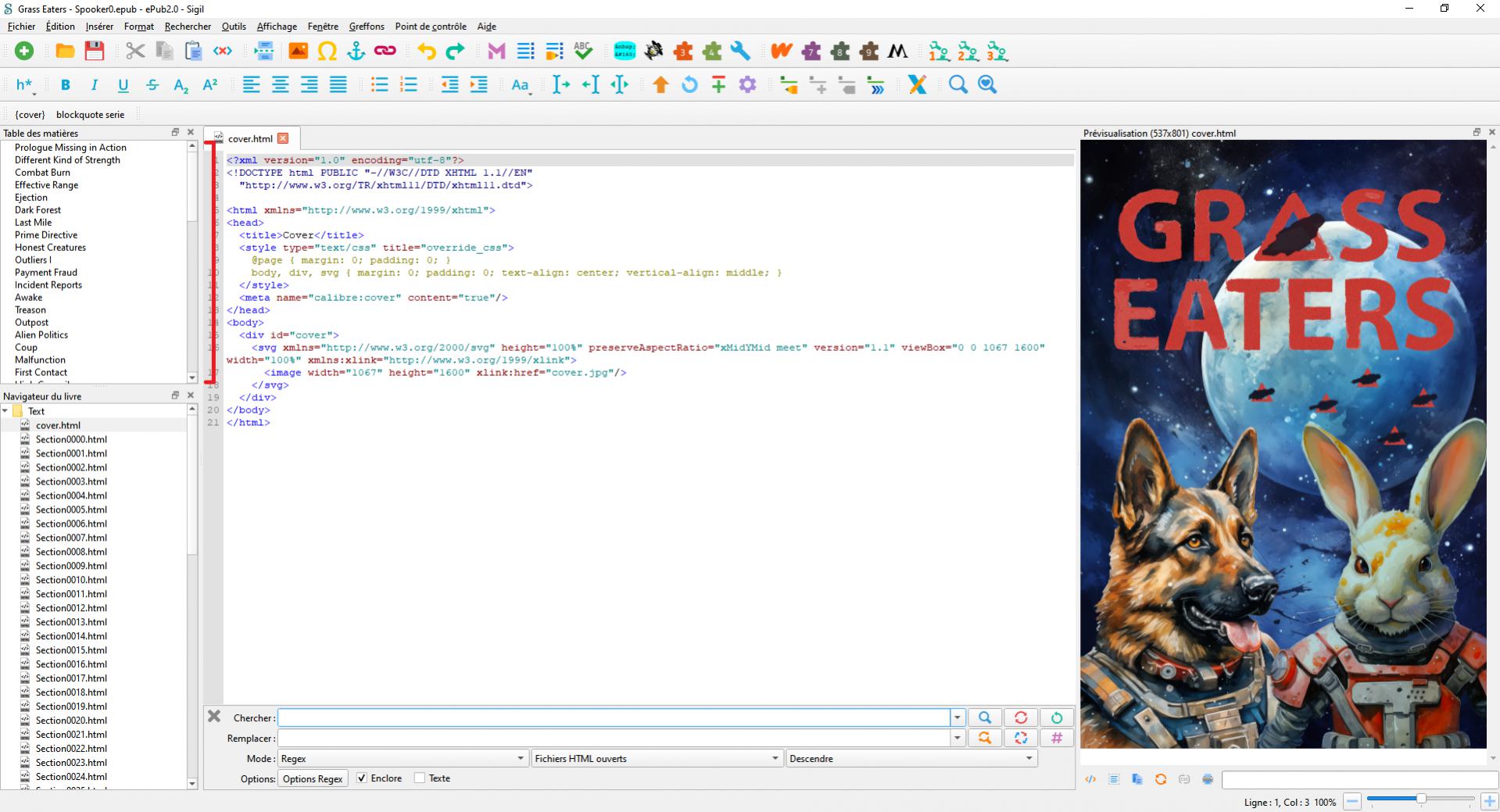
Task: Collapse the Text folder in book navigator
Action: coord(5,411)
